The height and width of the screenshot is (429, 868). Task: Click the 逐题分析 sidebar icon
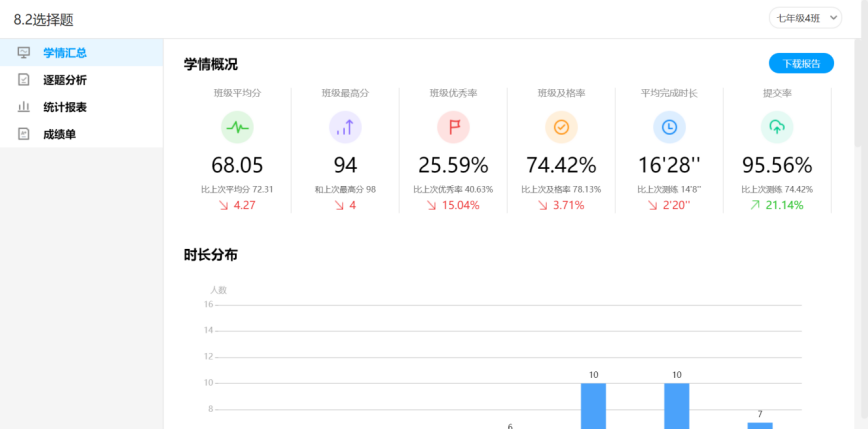[x=24, y=80]
